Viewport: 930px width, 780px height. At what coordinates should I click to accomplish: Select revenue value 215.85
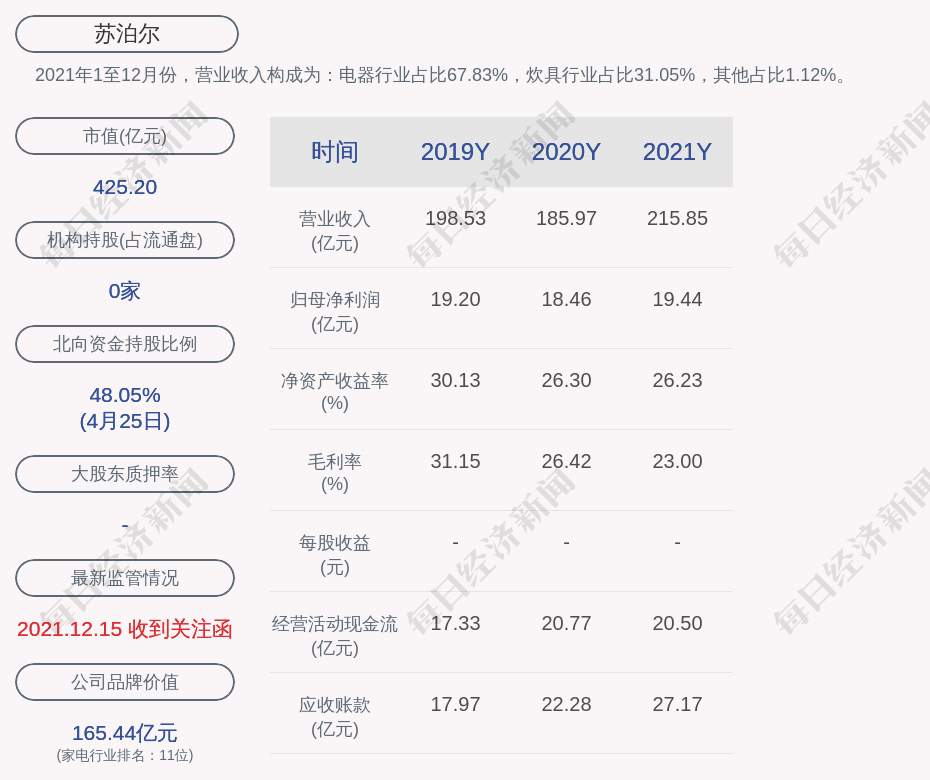click(677, 218)
